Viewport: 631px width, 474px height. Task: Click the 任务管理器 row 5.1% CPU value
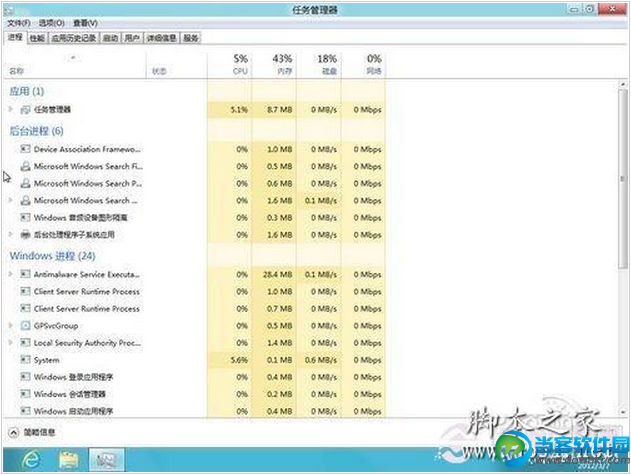click(239, 109)
